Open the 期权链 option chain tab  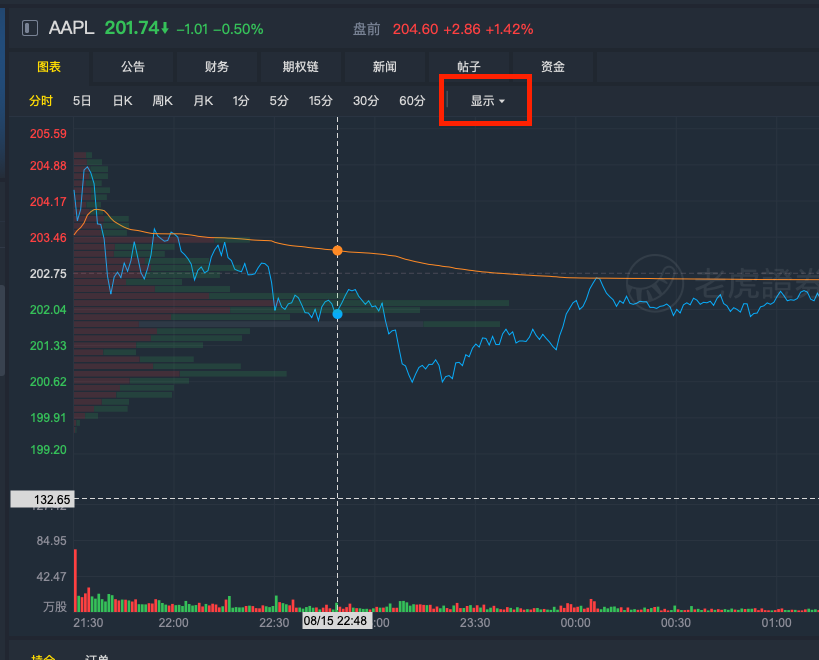pos(300,67)
